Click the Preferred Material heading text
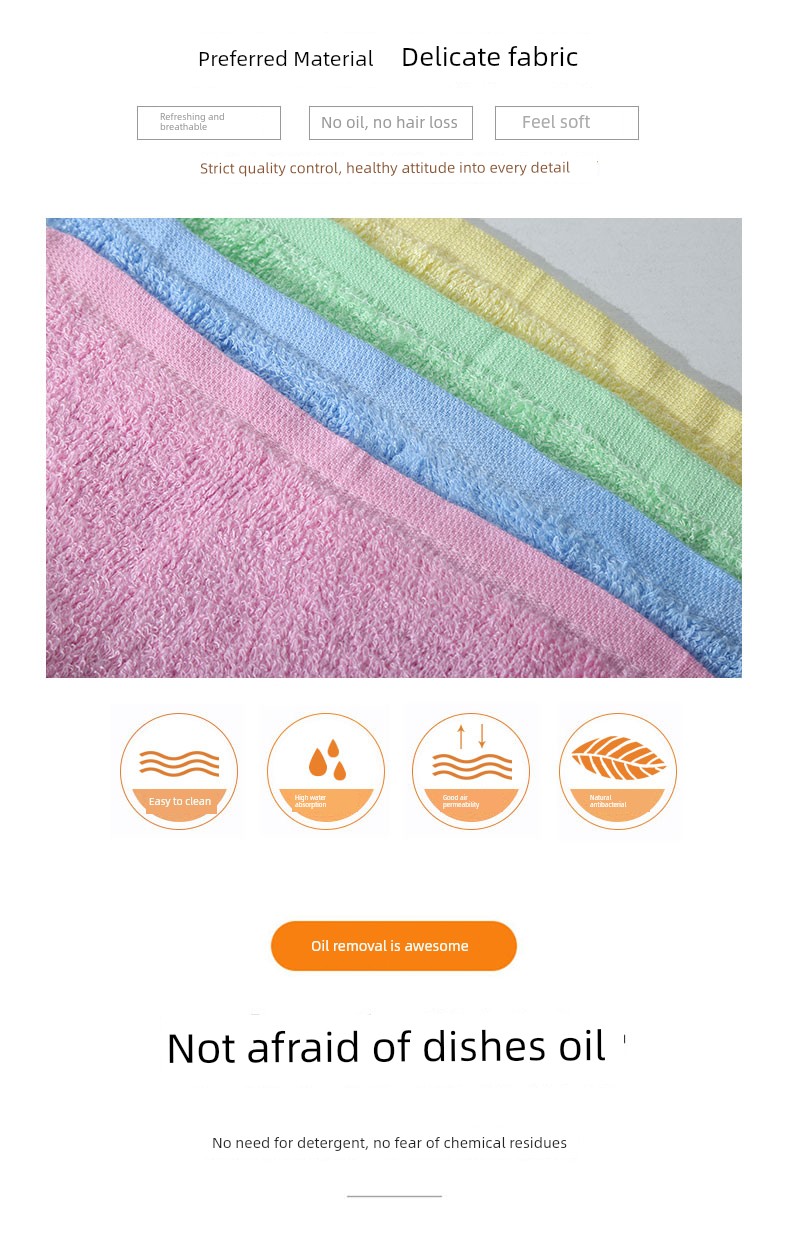 coord(286,59)
